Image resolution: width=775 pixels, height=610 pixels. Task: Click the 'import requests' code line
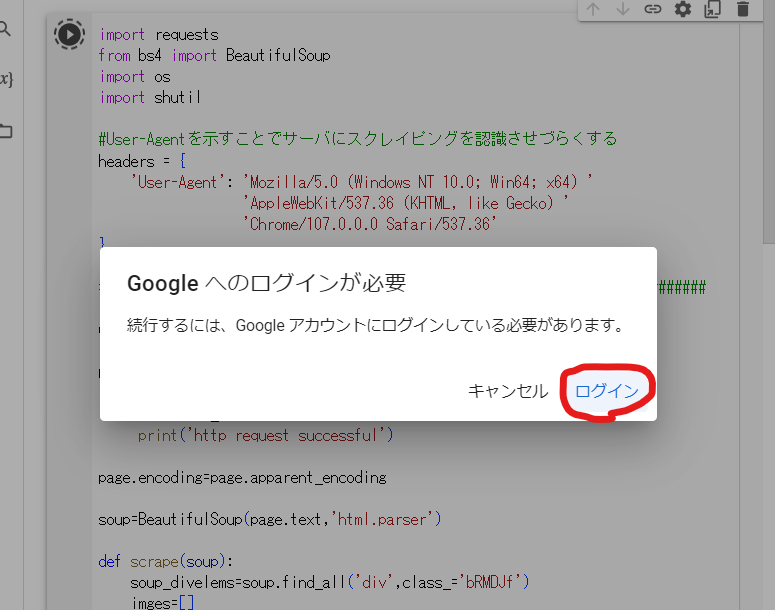[158, 35]
